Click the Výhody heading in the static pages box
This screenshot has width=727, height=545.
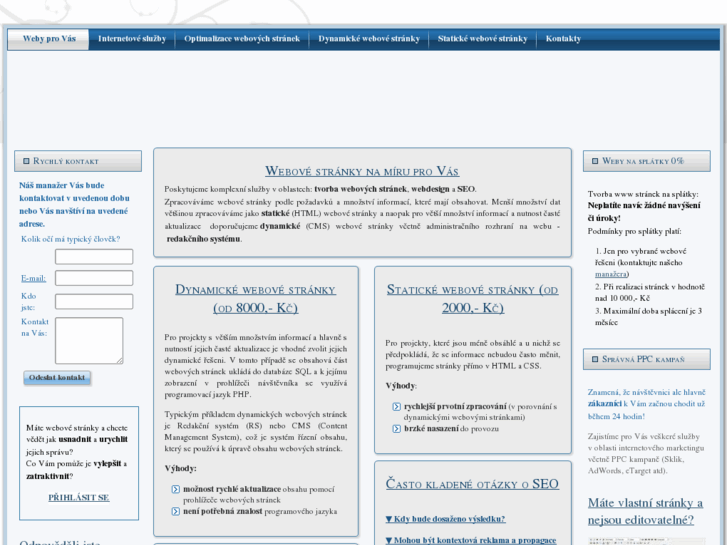pyautogui.click(x=401, y=386)
